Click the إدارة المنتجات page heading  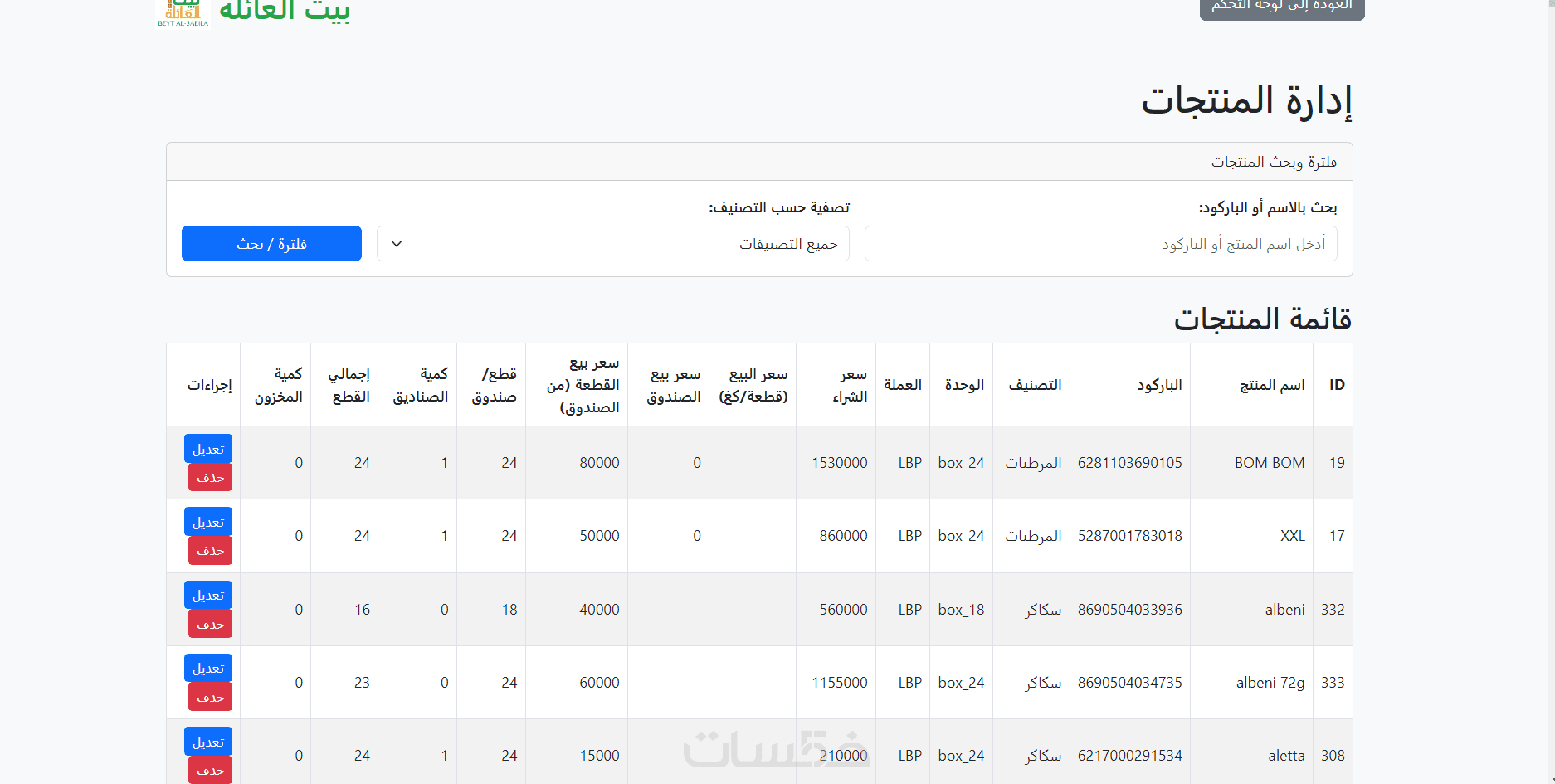click(x=1246, y=100)
